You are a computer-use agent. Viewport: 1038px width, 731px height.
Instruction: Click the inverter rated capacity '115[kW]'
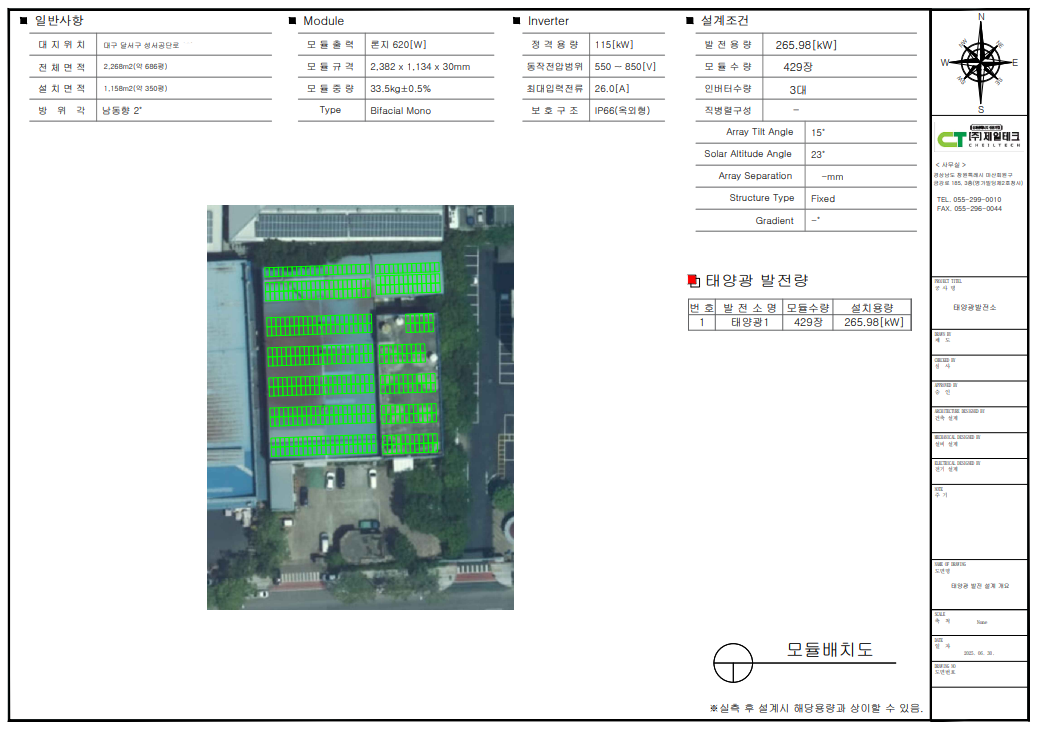pyautogui.click(x=614, y=44)
